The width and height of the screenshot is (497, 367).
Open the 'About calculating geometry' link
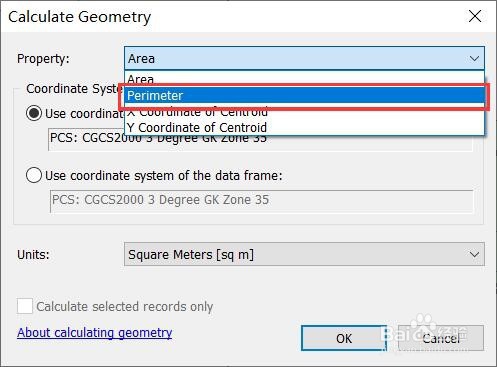click(x=95, y=333)
